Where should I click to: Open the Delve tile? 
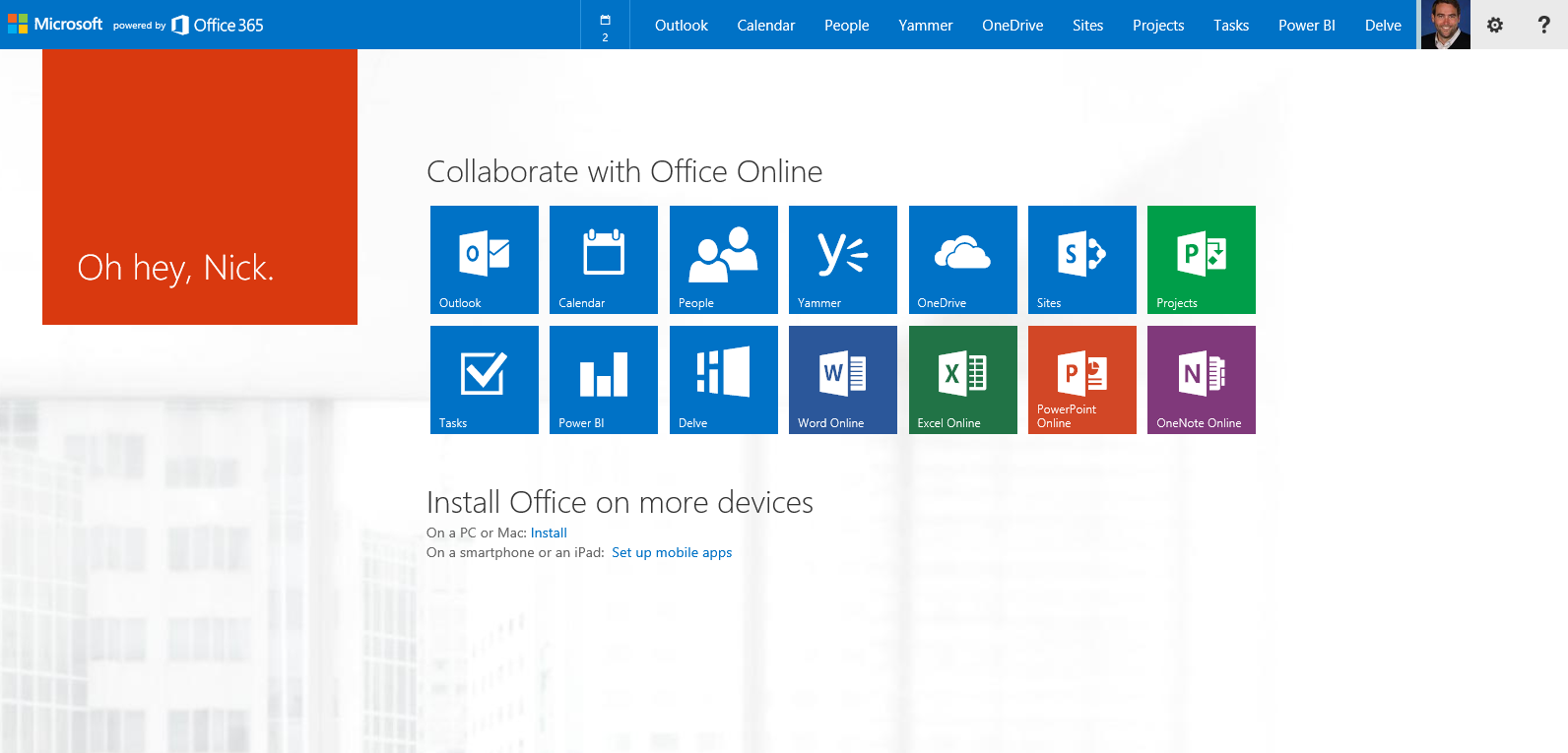click(724, 380)
